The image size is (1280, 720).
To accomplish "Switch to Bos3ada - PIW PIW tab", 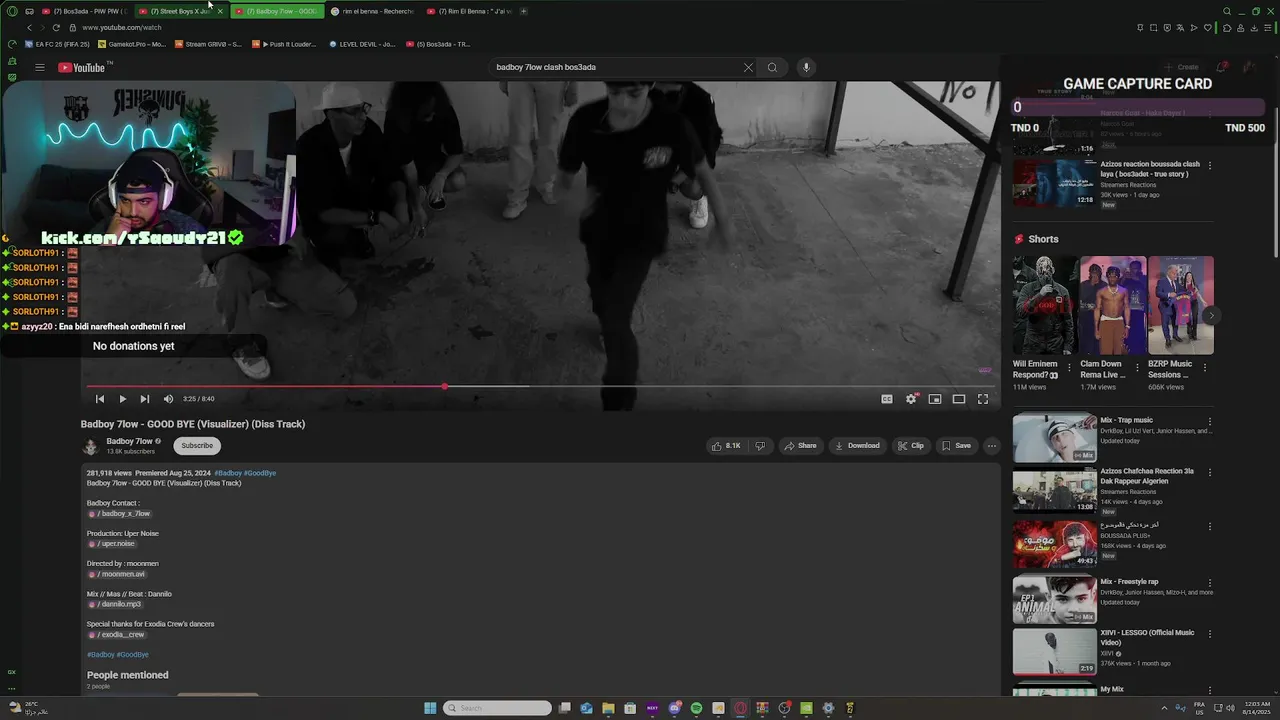I will click(85, 11).
